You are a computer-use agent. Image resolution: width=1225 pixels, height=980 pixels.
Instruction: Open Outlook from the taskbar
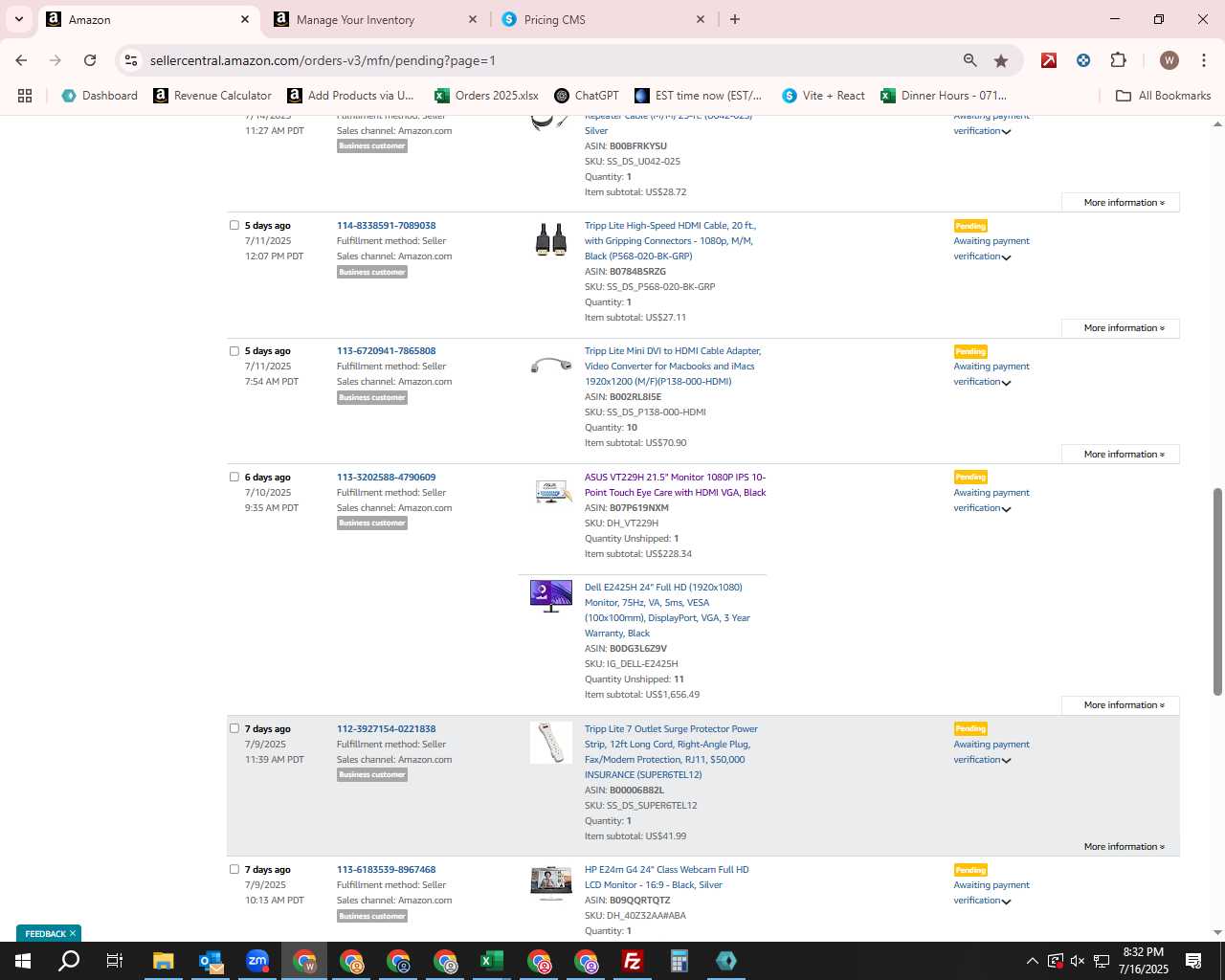[x=211, y=961]
